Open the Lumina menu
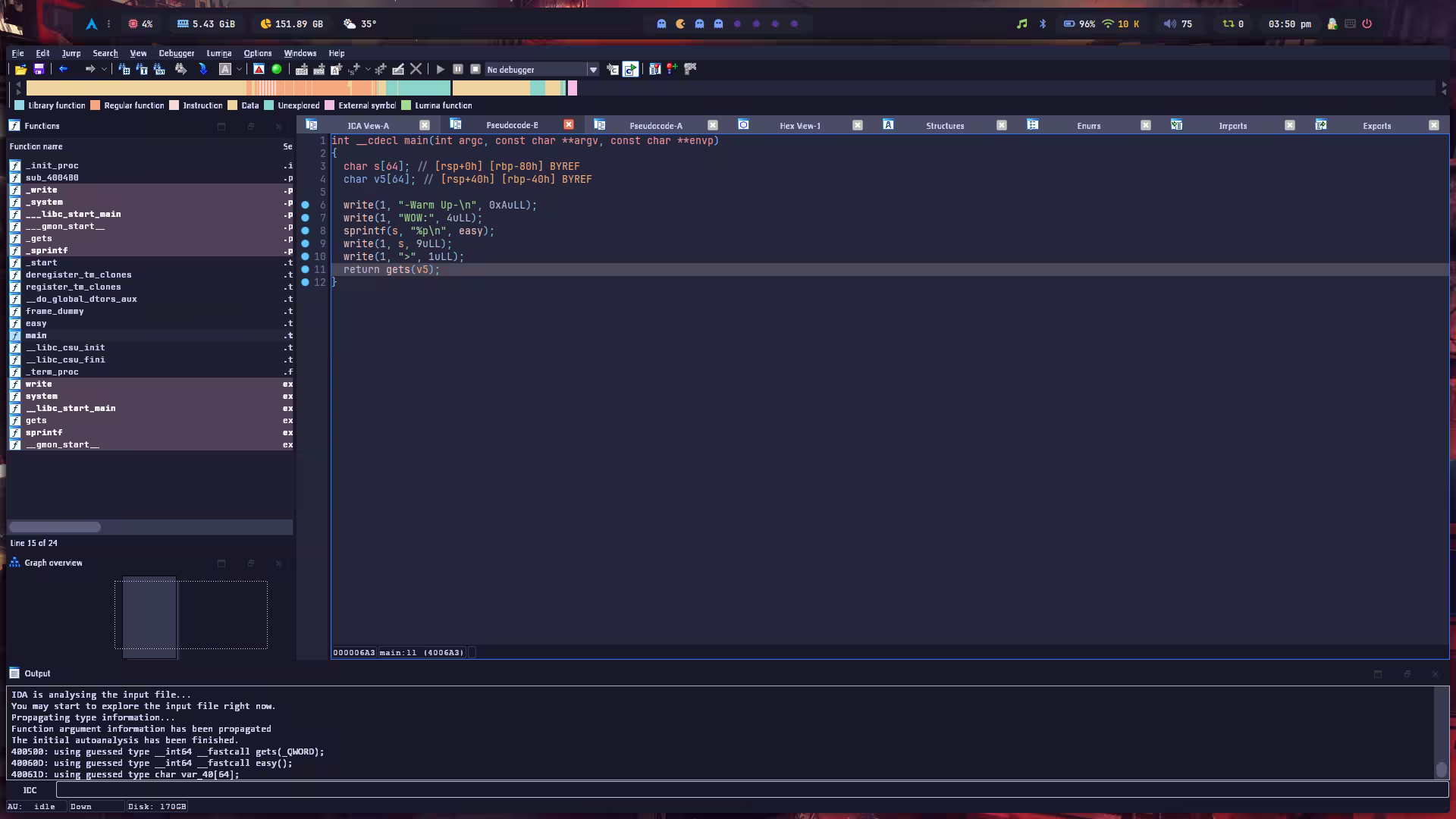The image size is (1456, 819). (x=218, y=53)
